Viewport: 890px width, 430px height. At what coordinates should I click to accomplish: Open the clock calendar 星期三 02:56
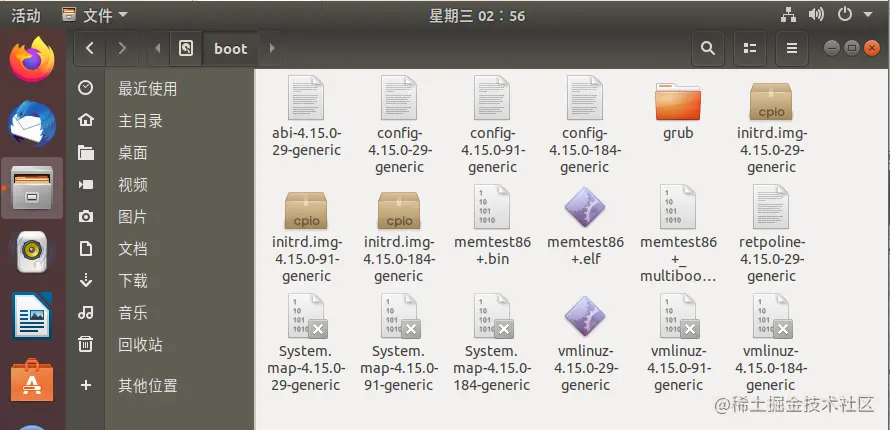477,16
